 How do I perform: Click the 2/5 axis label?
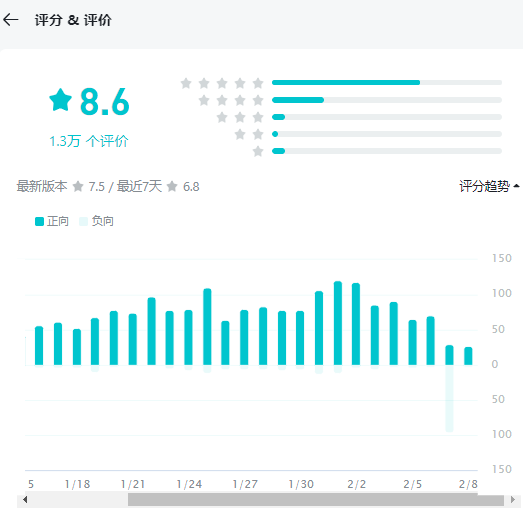[x=412, y=484]
